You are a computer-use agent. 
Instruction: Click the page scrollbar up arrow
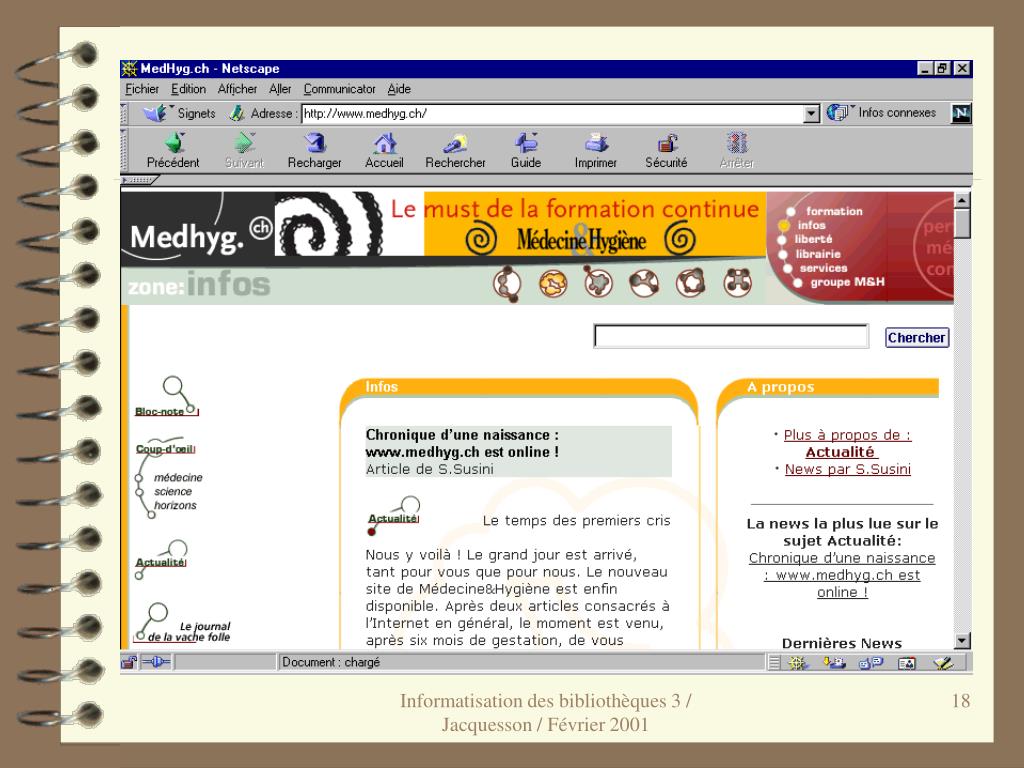pyautogui.click(x=961, y=200)
